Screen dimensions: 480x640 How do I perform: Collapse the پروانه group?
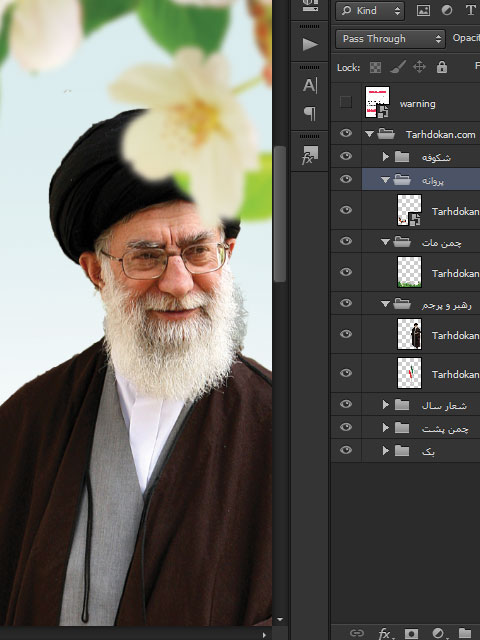385,180
